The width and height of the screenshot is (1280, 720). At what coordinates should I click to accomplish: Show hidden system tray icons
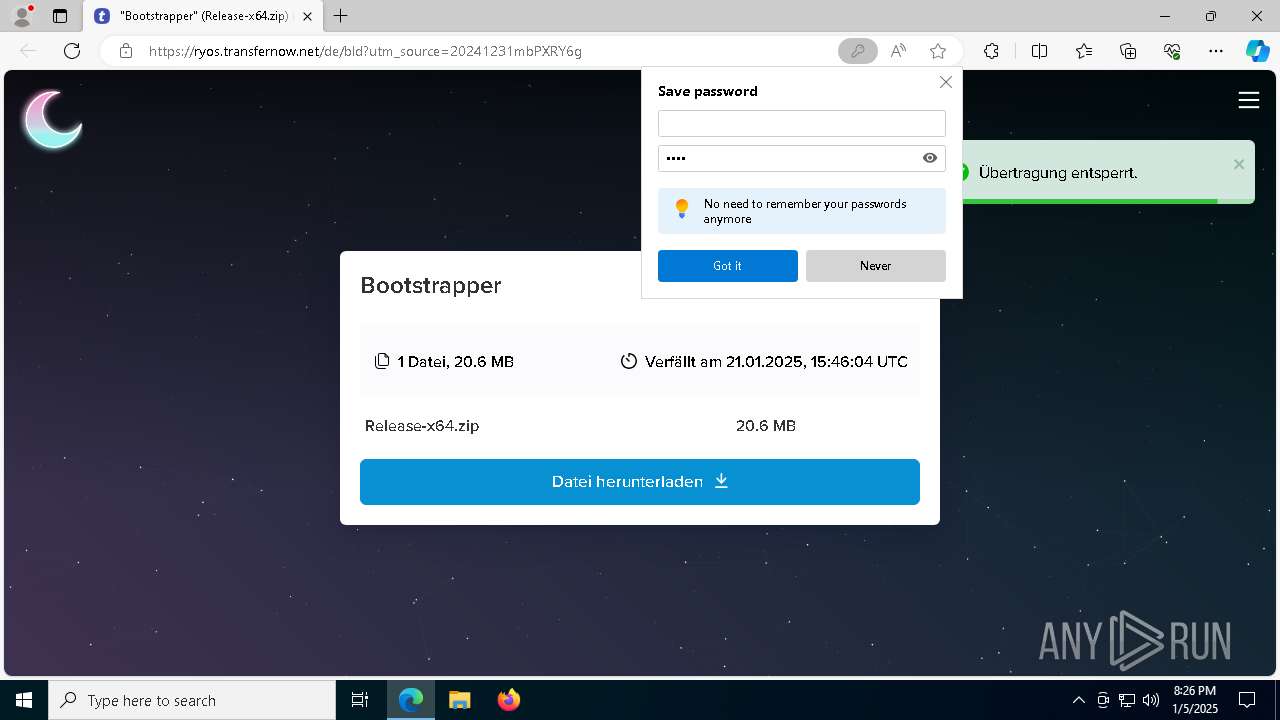tap(1078, 700)
